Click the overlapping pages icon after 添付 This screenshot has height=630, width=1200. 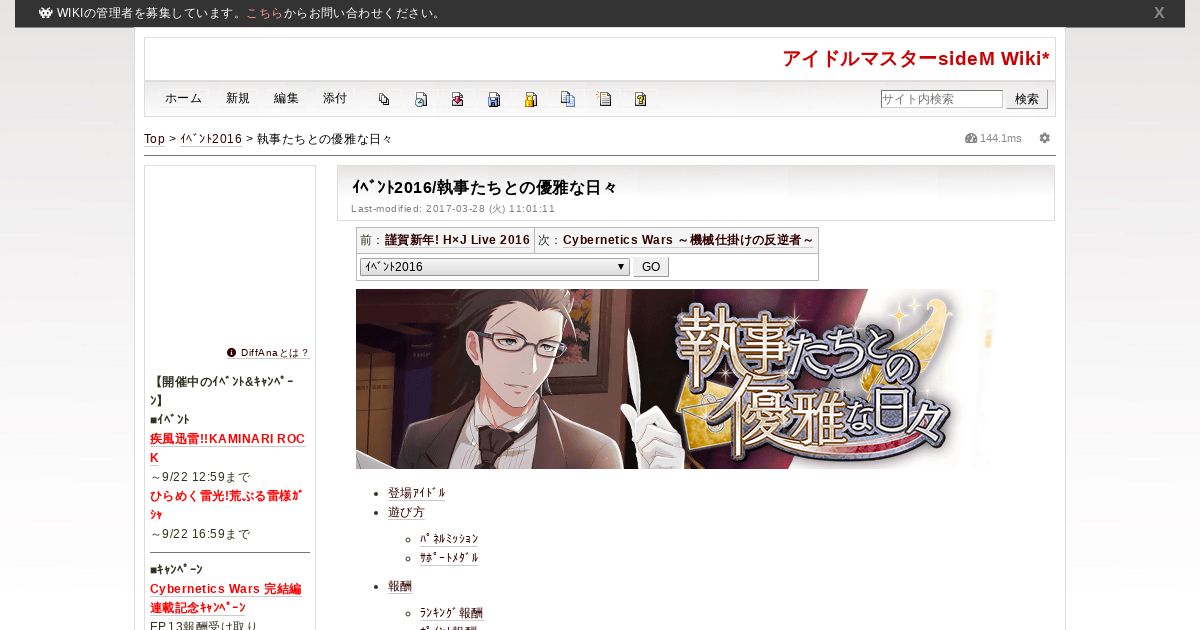pos(384,99)
